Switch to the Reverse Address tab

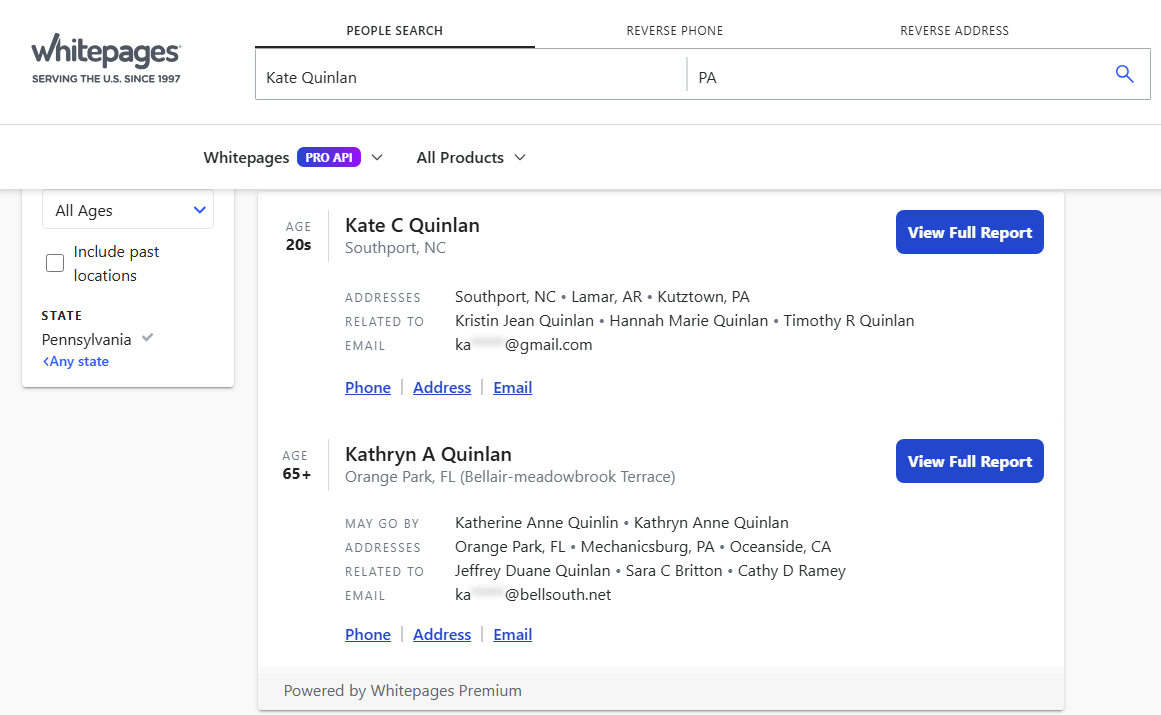tap(954, 30)
